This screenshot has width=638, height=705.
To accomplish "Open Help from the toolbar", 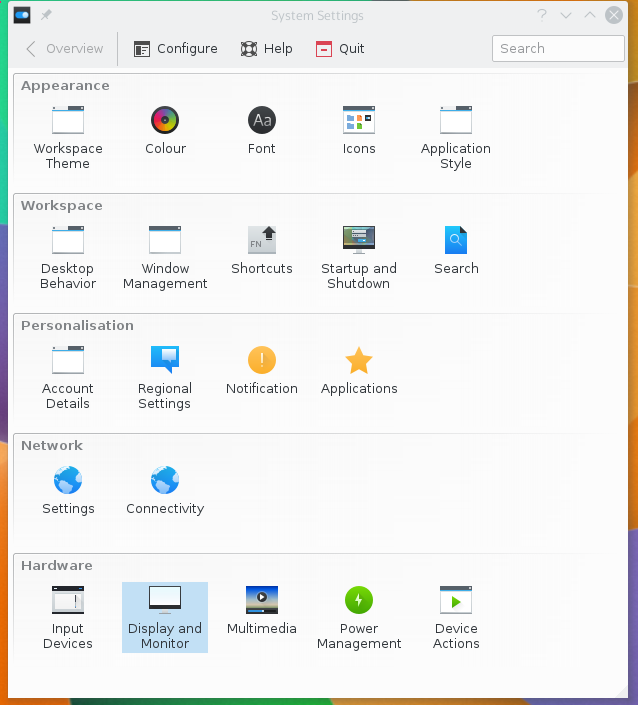I will [266, 49].
